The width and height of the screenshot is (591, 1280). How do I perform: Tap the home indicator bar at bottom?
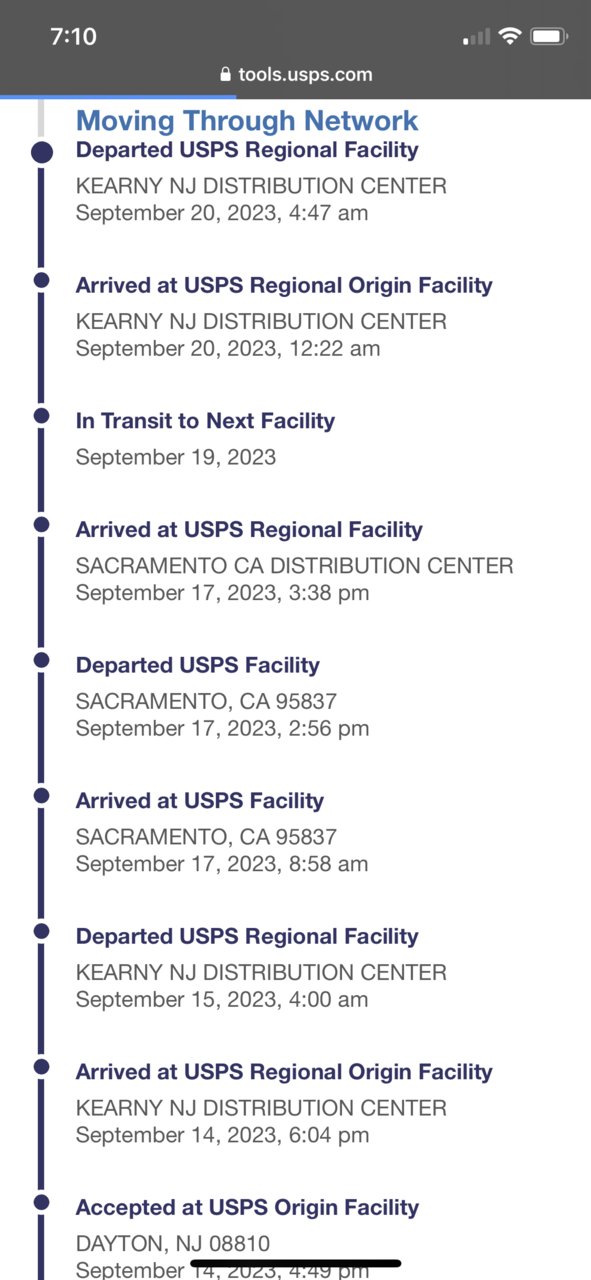tap(296, 1263)
